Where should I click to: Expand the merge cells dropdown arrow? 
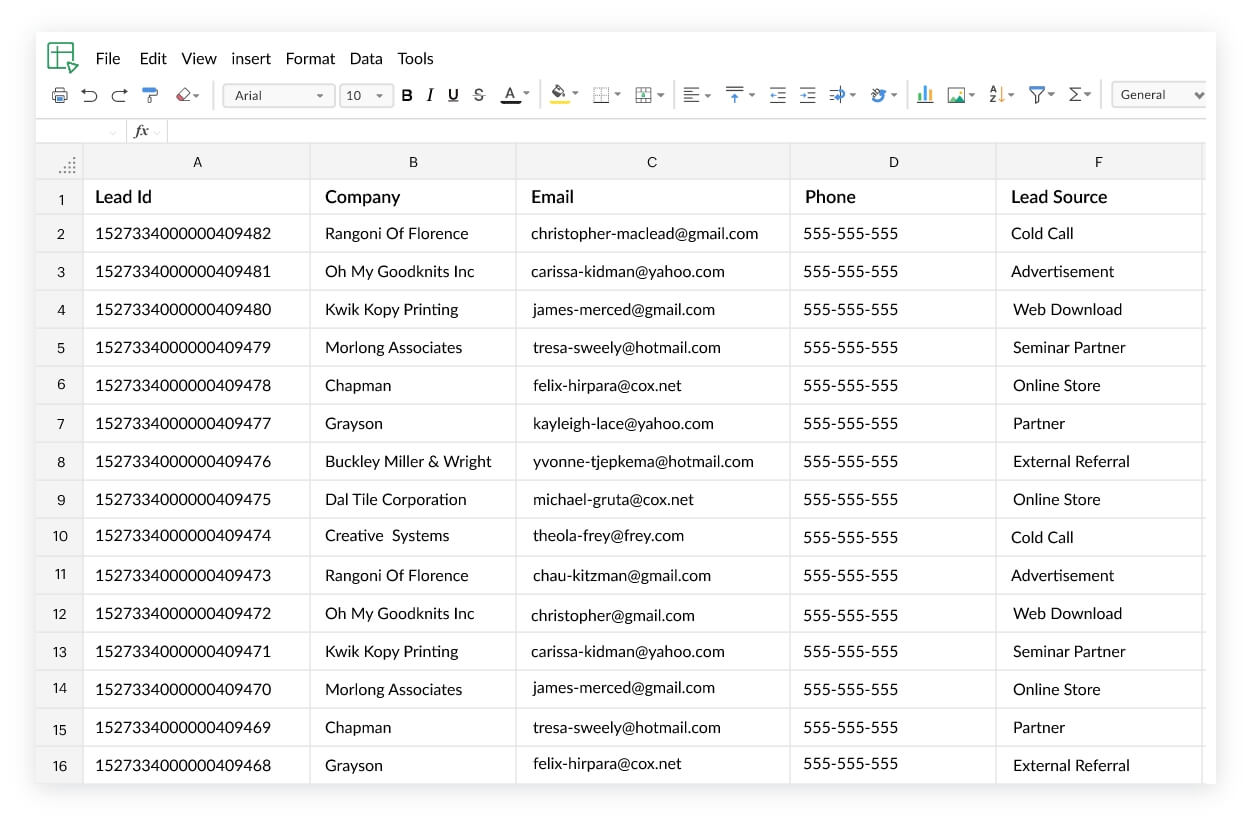tap(660, 96)
